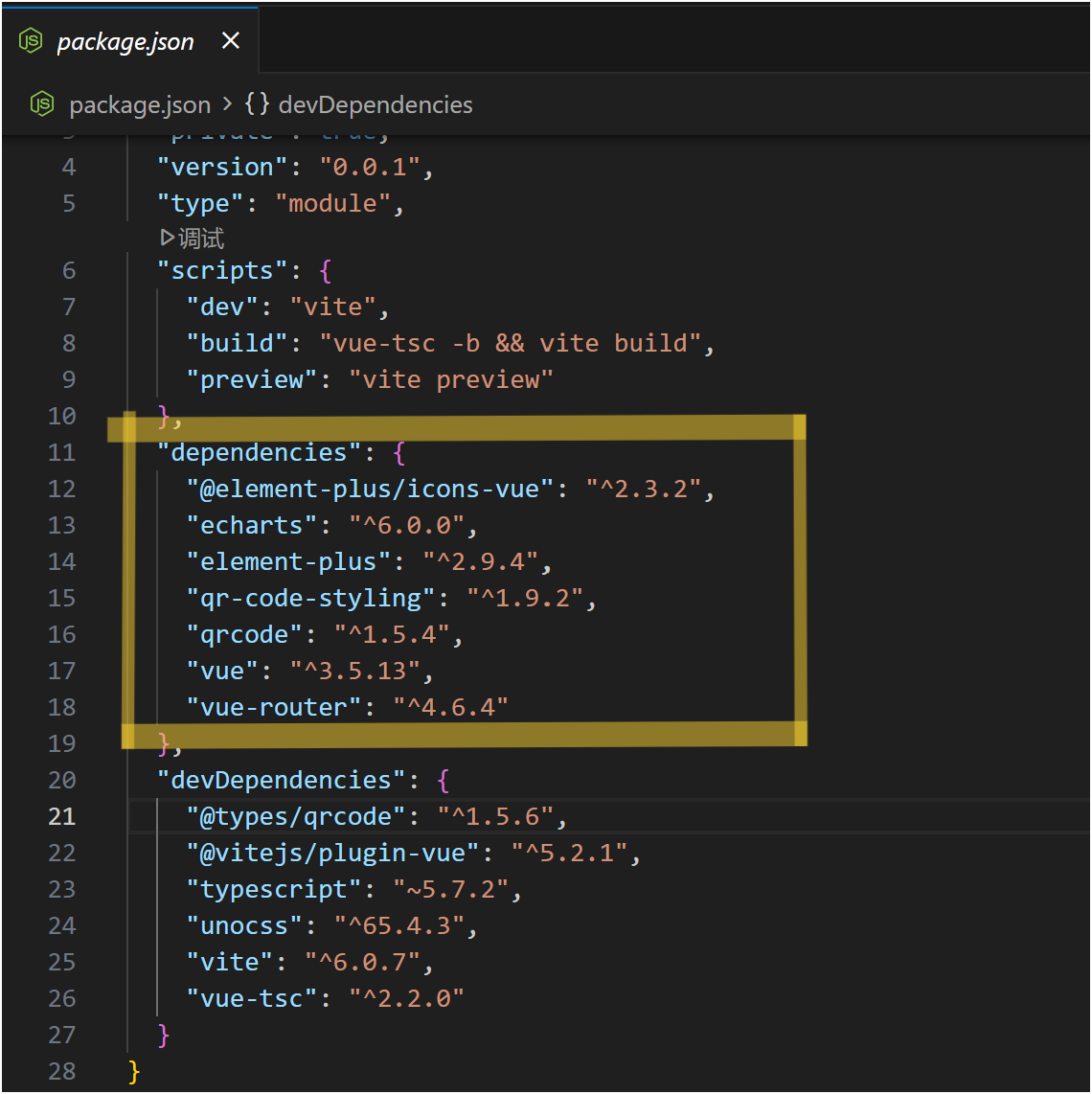Screen dimensions: 1092x1094
Task: Click the "^6.0.0" echarts version
Action: [x=407, y=525]
